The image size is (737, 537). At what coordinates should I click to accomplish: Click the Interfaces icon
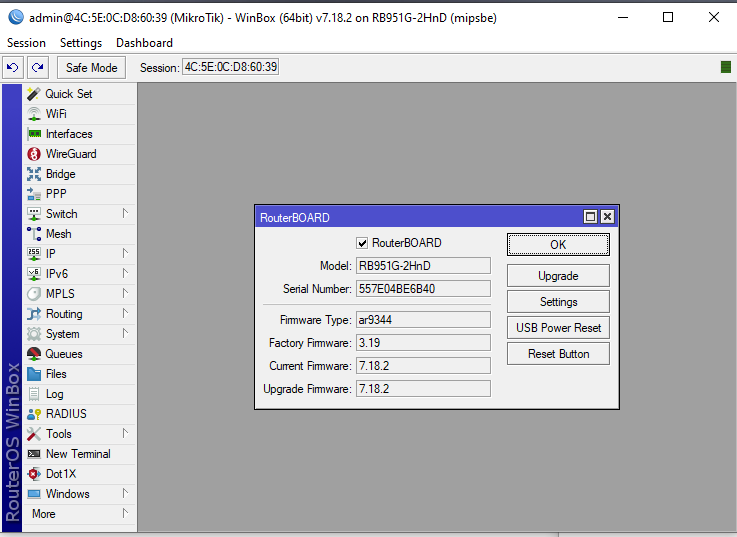pyautogui.click(x=34, y=134)
